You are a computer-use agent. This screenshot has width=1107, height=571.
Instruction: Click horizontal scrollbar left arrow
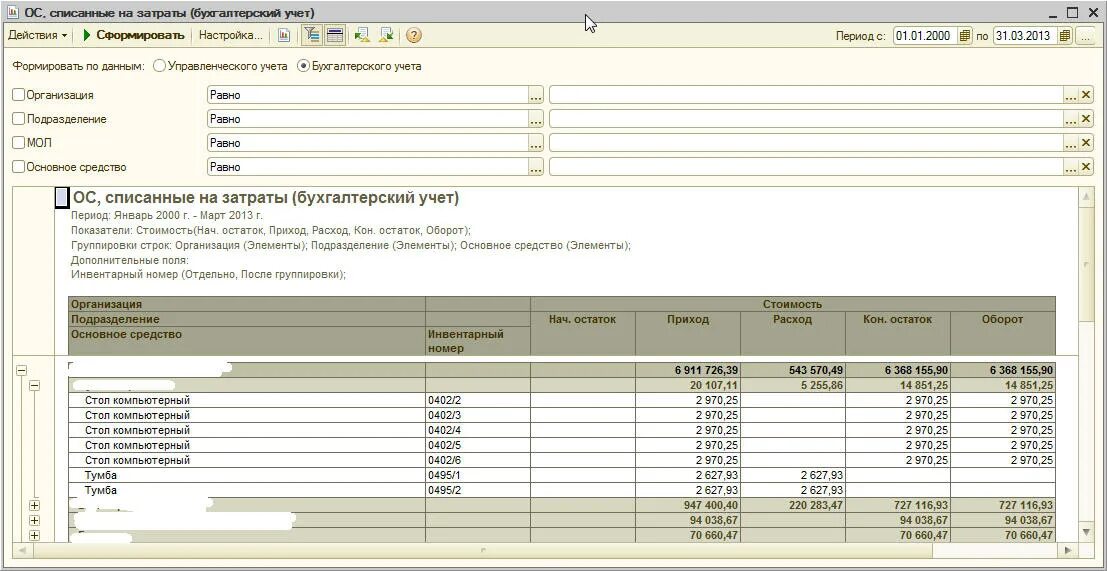tap(22, 549)
